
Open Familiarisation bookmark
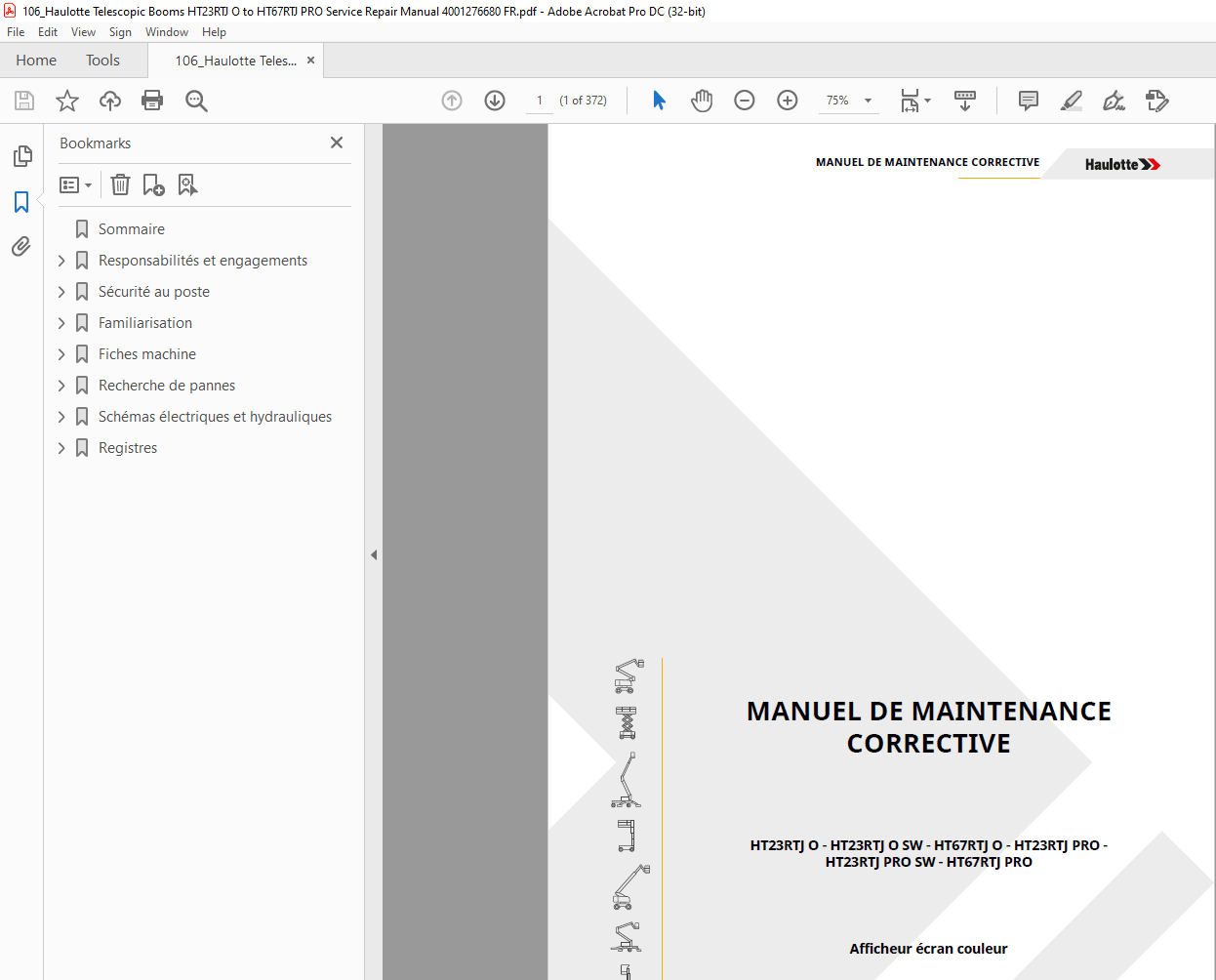coord(145,323)
